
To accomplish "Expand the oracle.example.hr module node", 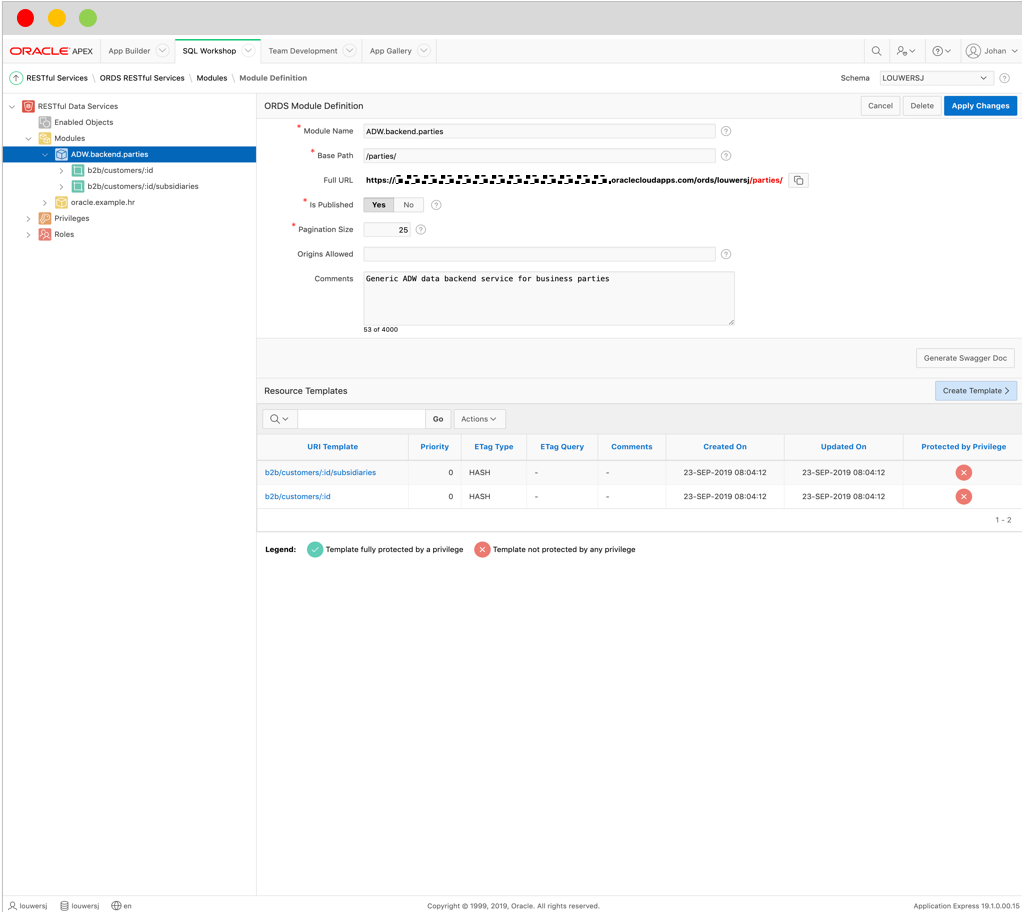I will pos(44,202).
